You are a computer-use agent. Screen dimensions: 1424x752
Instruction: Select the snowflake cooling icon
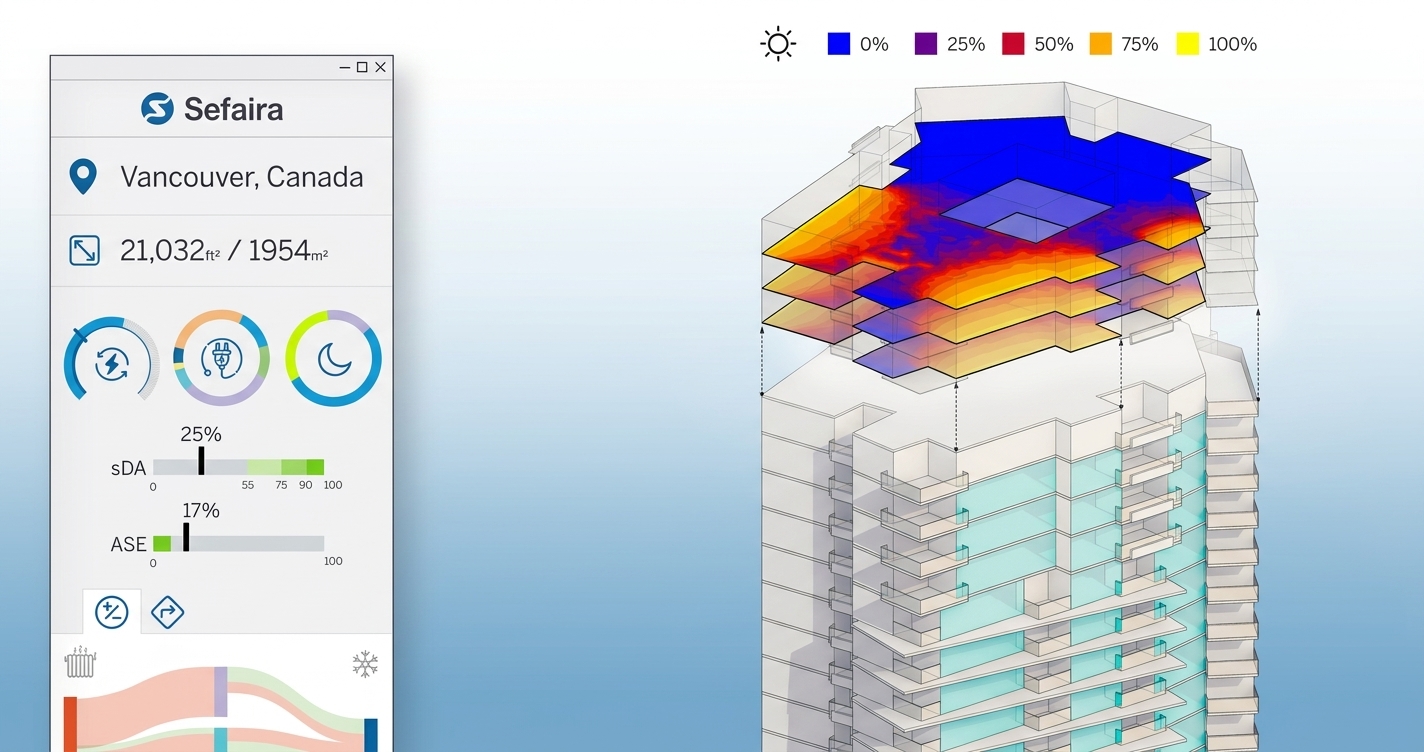(366, 663)
